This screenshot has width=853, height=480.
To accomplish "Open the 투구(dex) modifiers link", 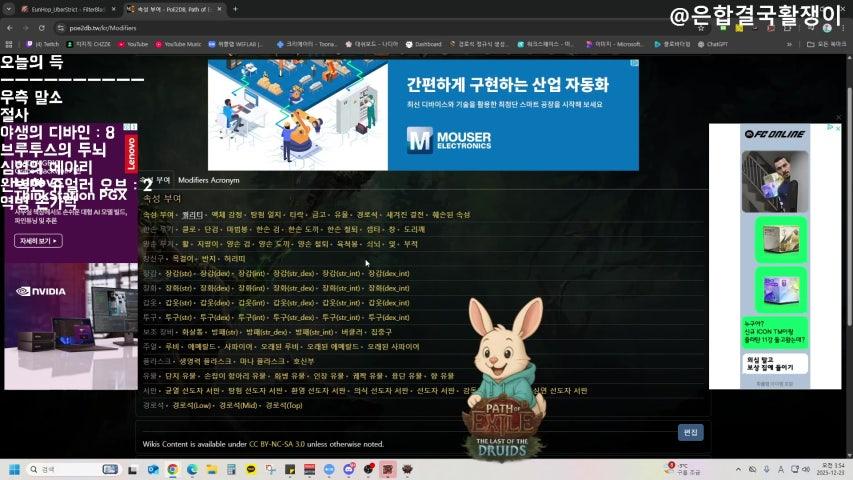I will point(214,318).
